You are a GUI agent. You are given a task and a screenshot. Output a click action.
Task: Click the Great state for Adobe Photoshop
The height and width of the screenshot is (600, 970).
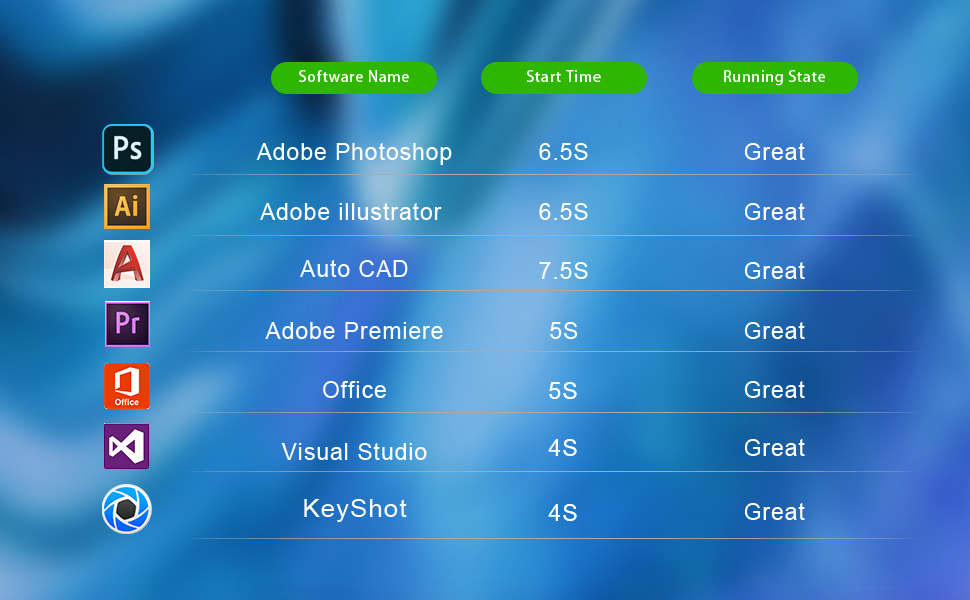point(775,152)
